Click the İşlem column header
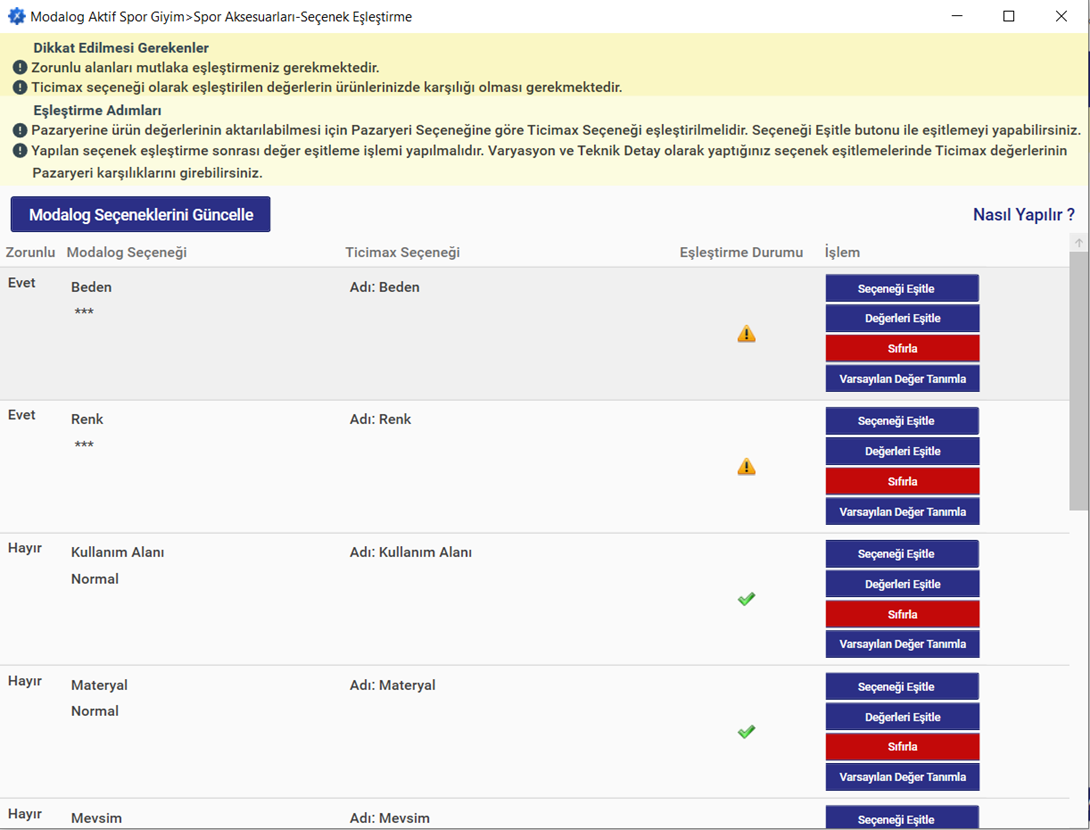 tap(842, 252)
